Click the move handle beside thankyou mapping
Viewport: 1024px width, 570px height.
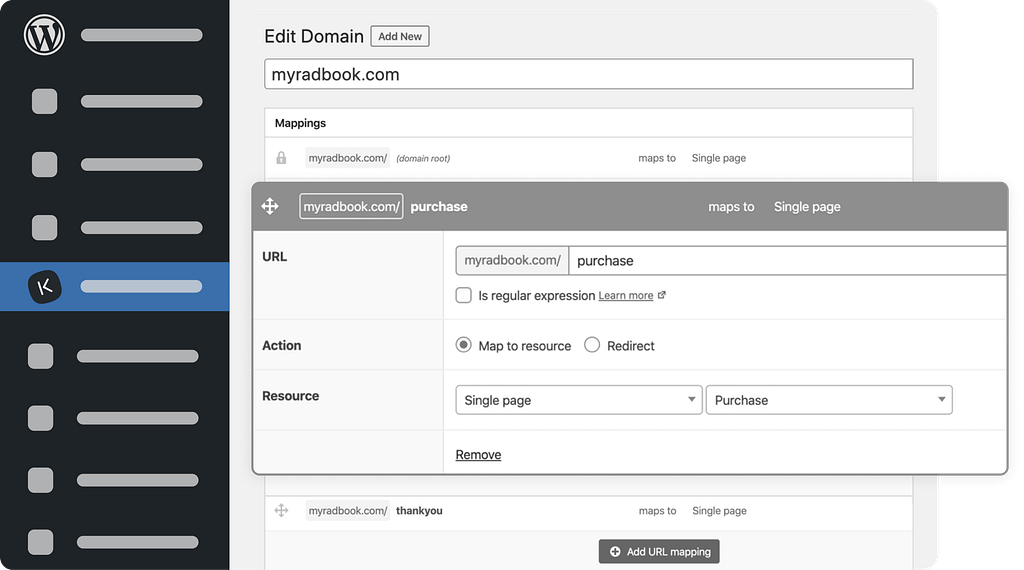click(281, 511)
